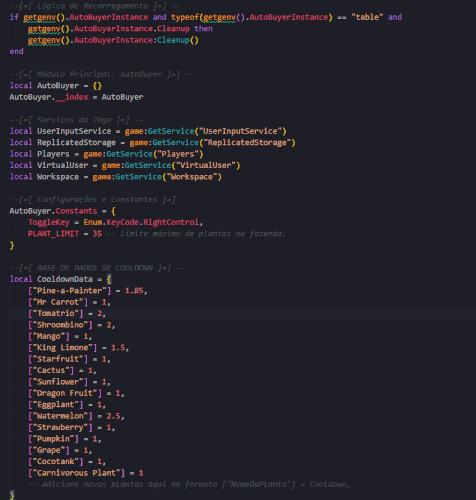Screen dimensions: 476x500
Task: Click the "Starfruit" key
Action: tap(58, 359)
